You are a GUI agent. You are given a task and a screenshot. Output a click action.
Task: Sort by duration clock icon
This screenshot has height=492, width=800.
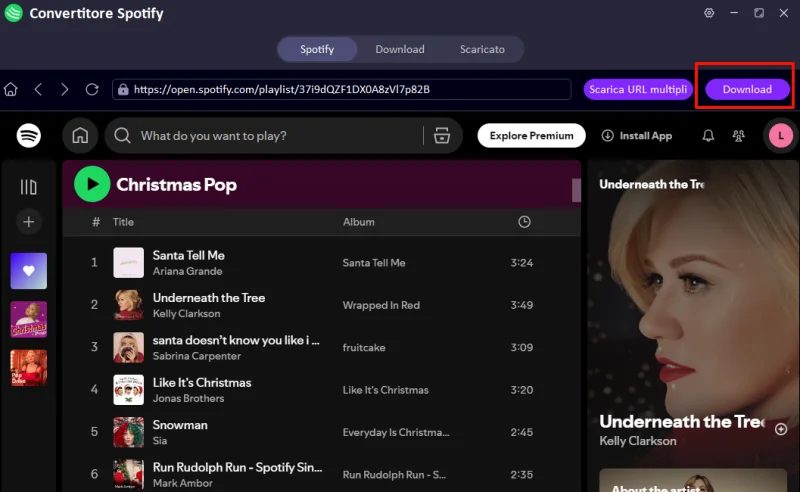coord(524,222)
